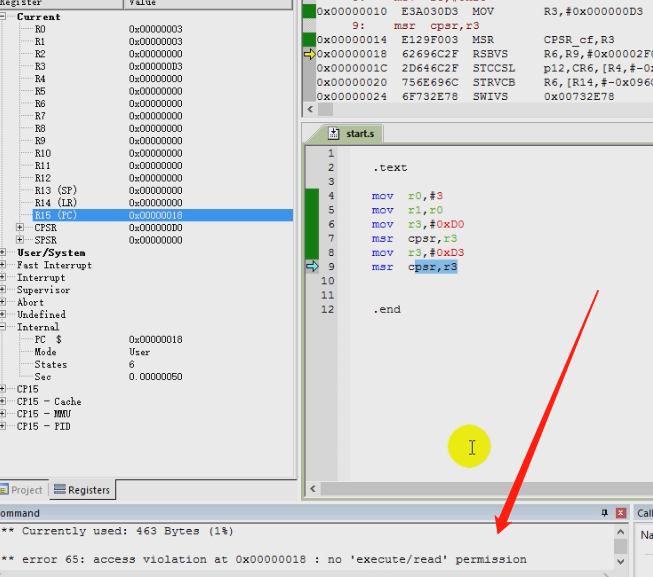653x577 pixels.
Task: Expand the SPSR register node
Action: click(21, 240)
